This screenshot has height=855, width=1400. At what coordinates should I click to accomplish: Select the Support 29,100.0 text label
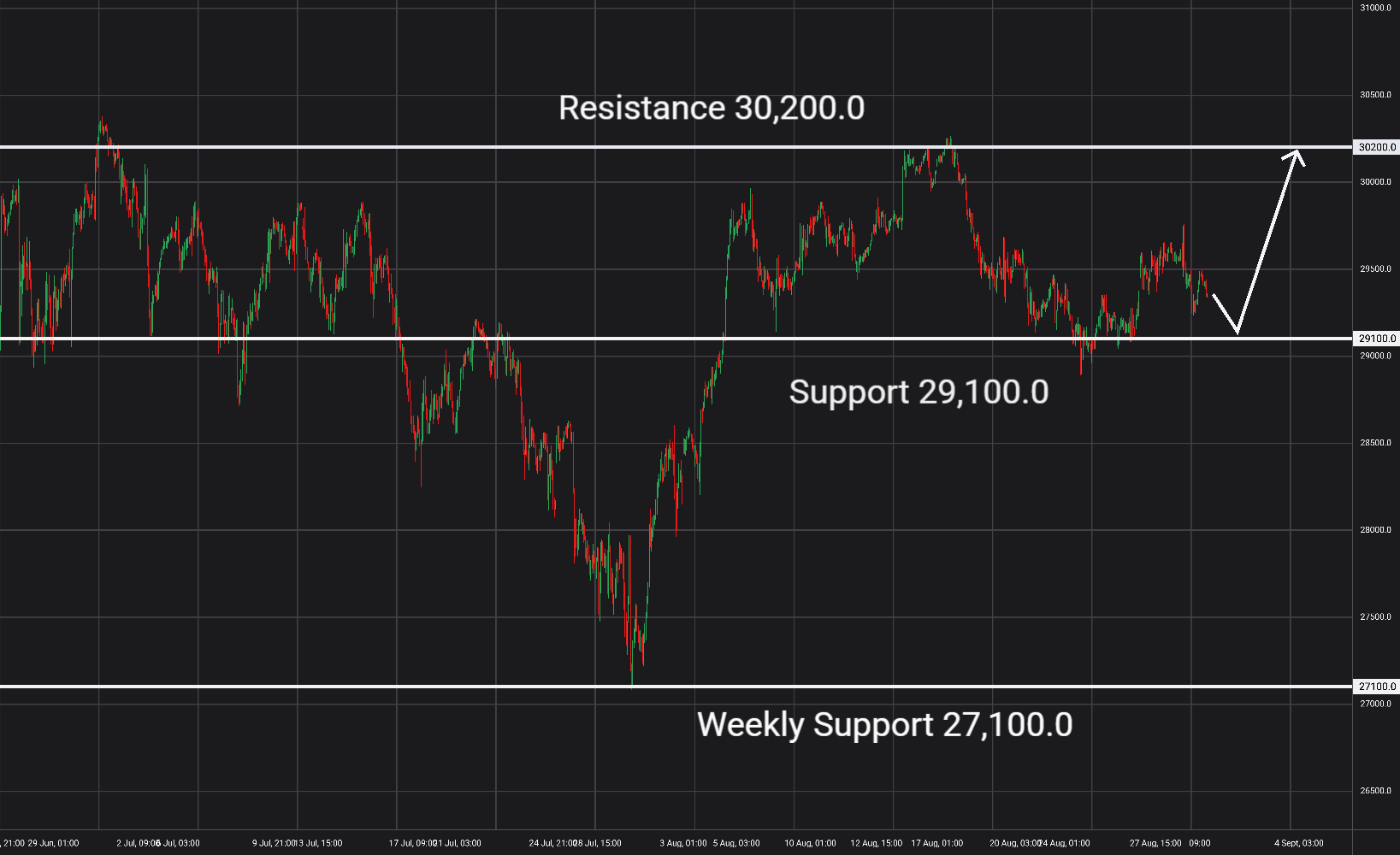919,392
